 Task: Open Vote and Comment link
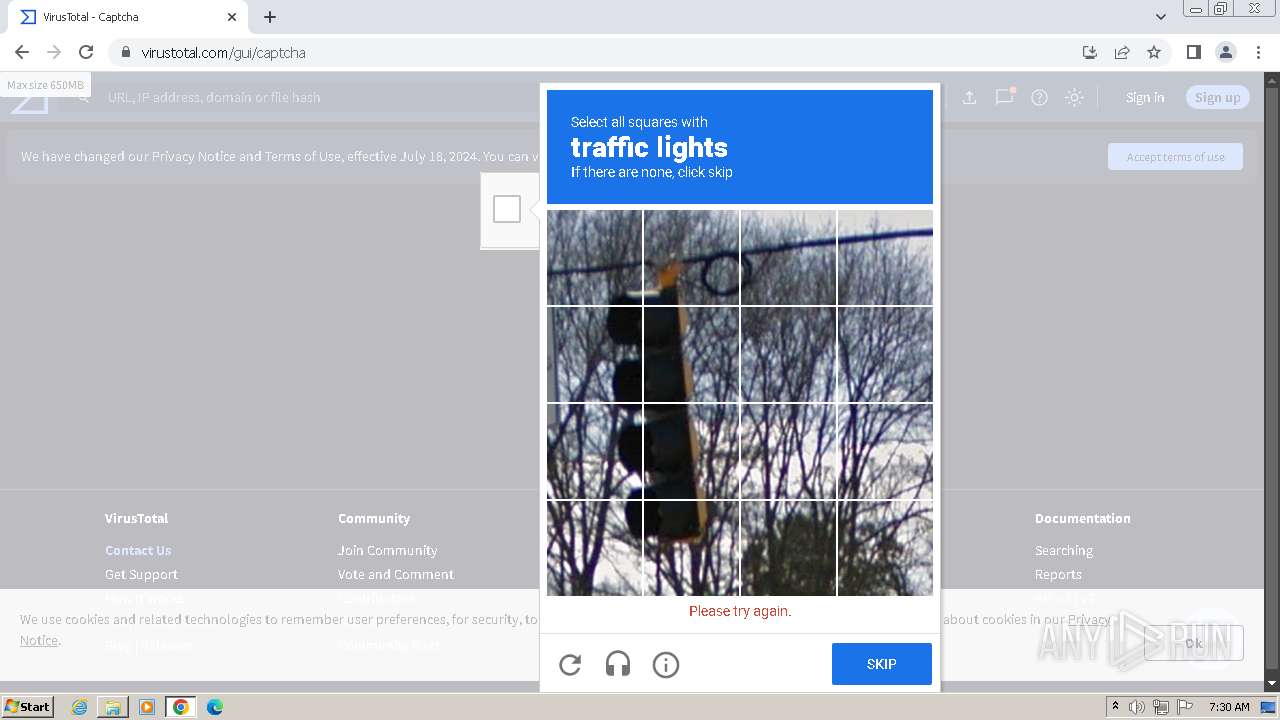click(x=395, y=574)
